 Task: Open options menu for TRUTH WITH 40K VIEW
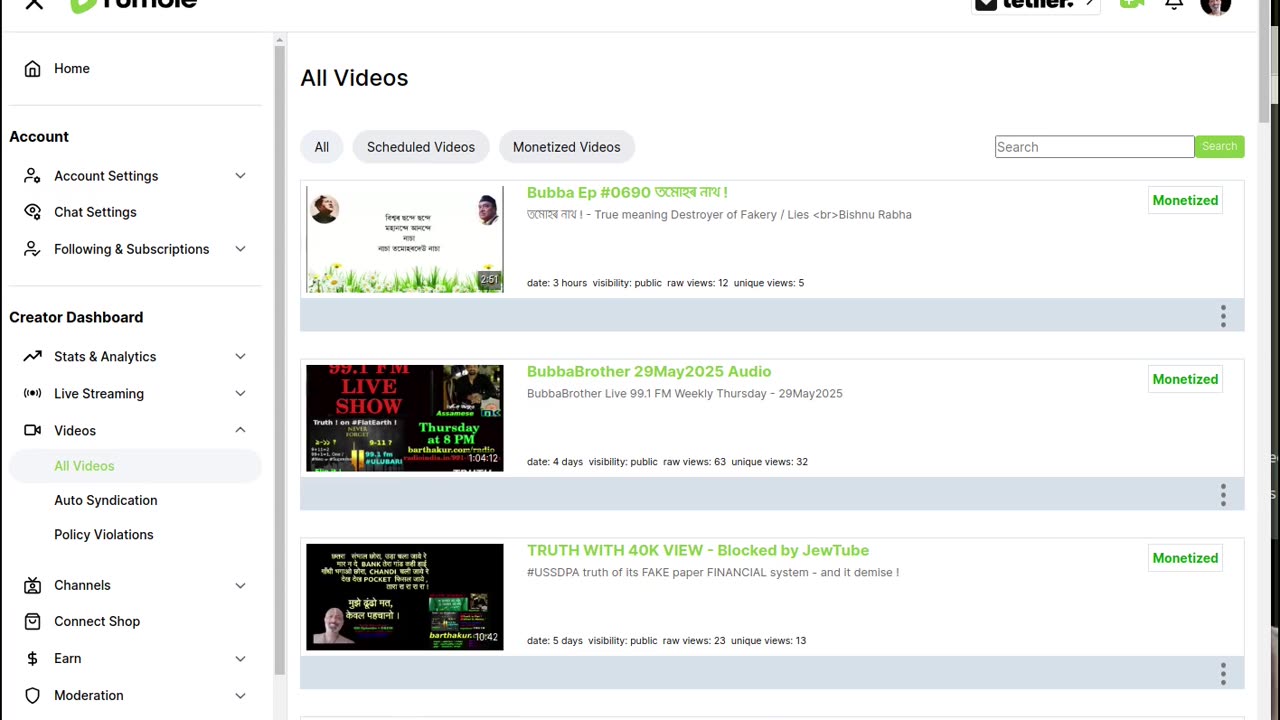click(1223, 674)
